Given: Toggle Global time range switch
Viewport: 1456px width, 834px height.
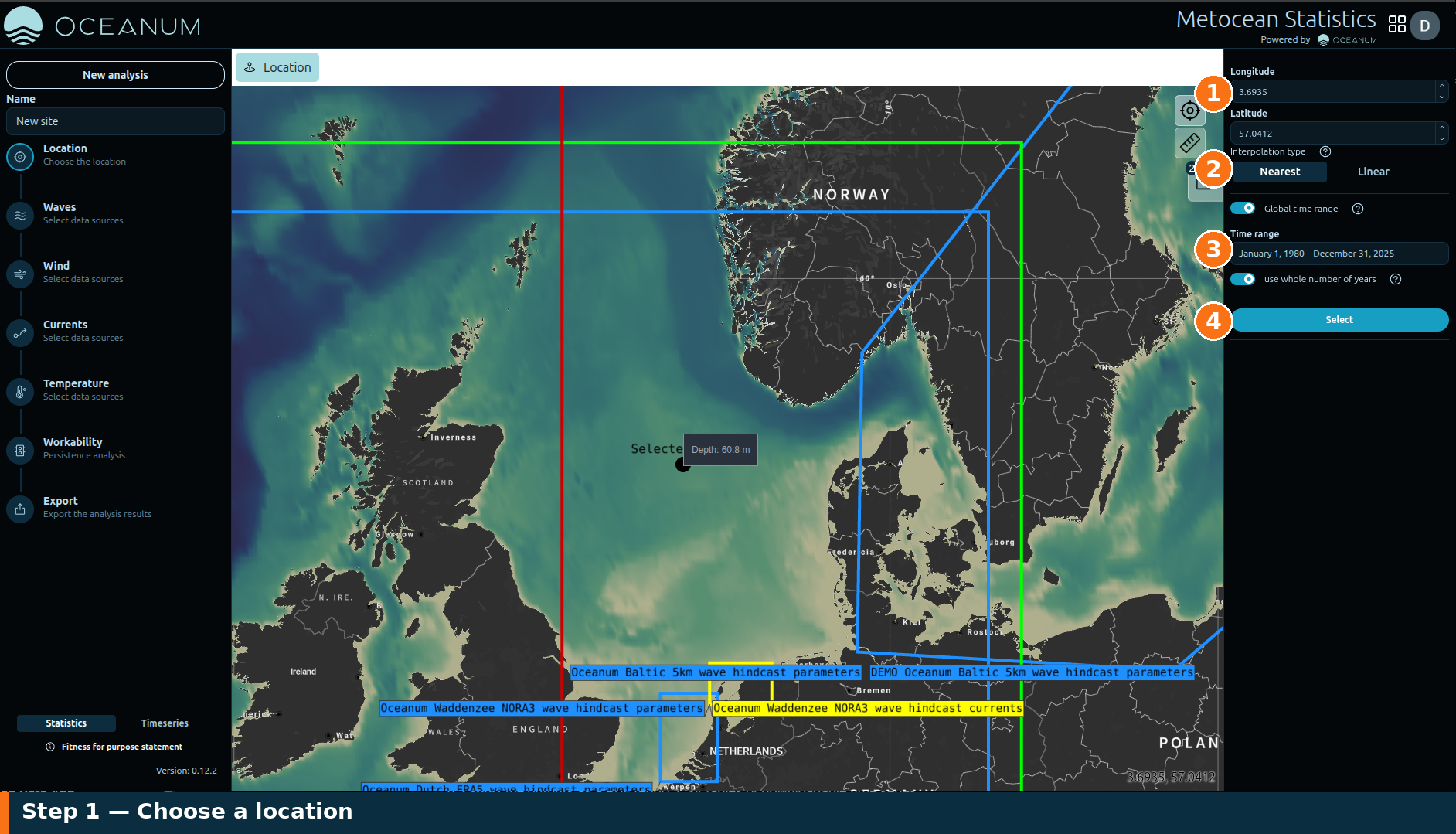Looking at the screenshot, I should pos(1243,209).
